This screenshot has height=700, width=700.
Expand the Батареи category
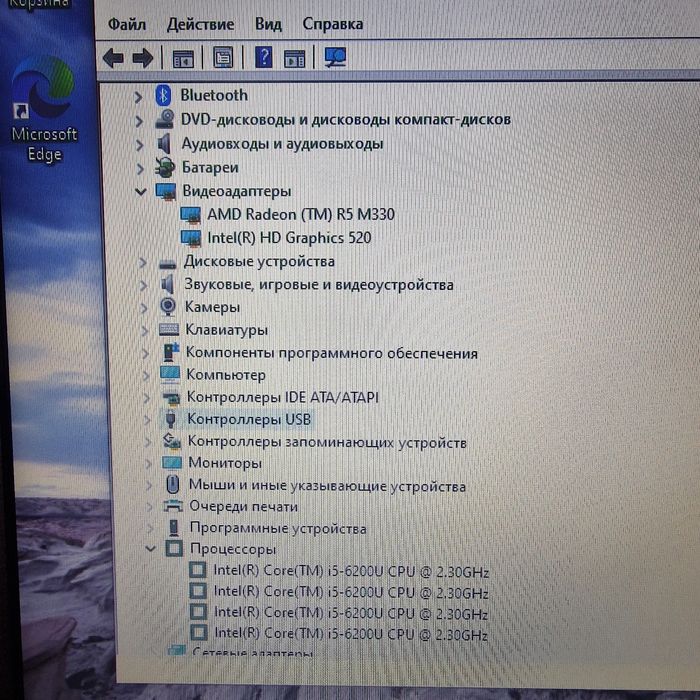(140, 169)
